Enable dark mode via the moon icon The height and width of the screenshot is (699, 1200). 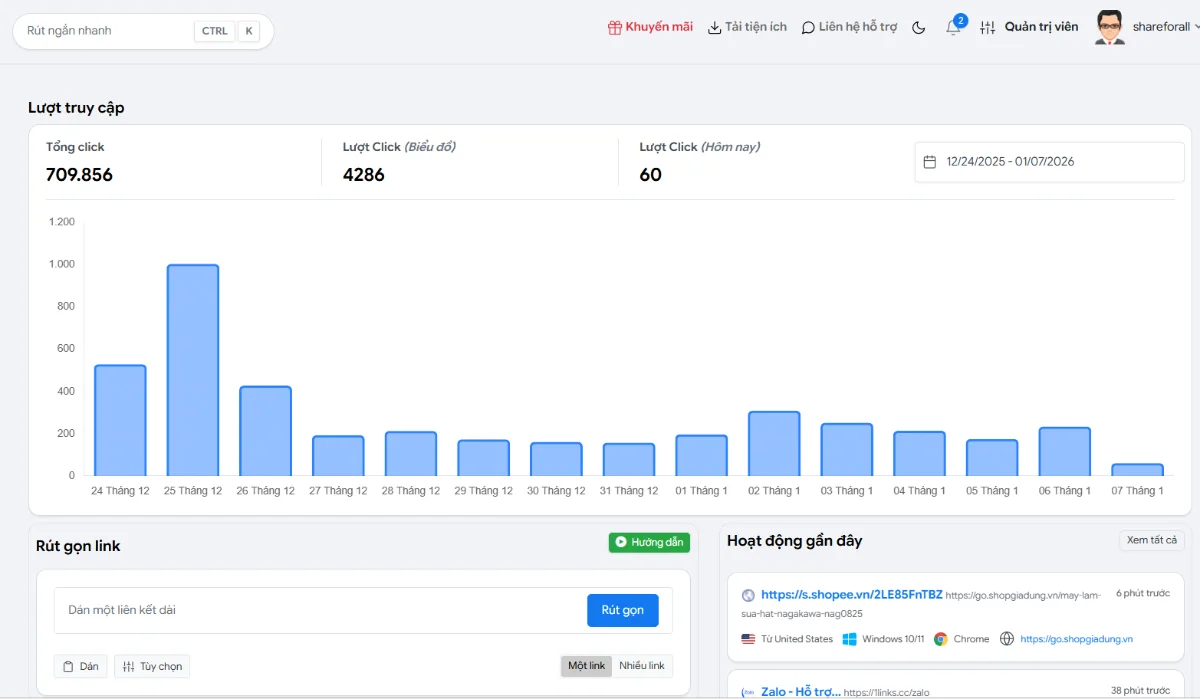pos(919,28)
